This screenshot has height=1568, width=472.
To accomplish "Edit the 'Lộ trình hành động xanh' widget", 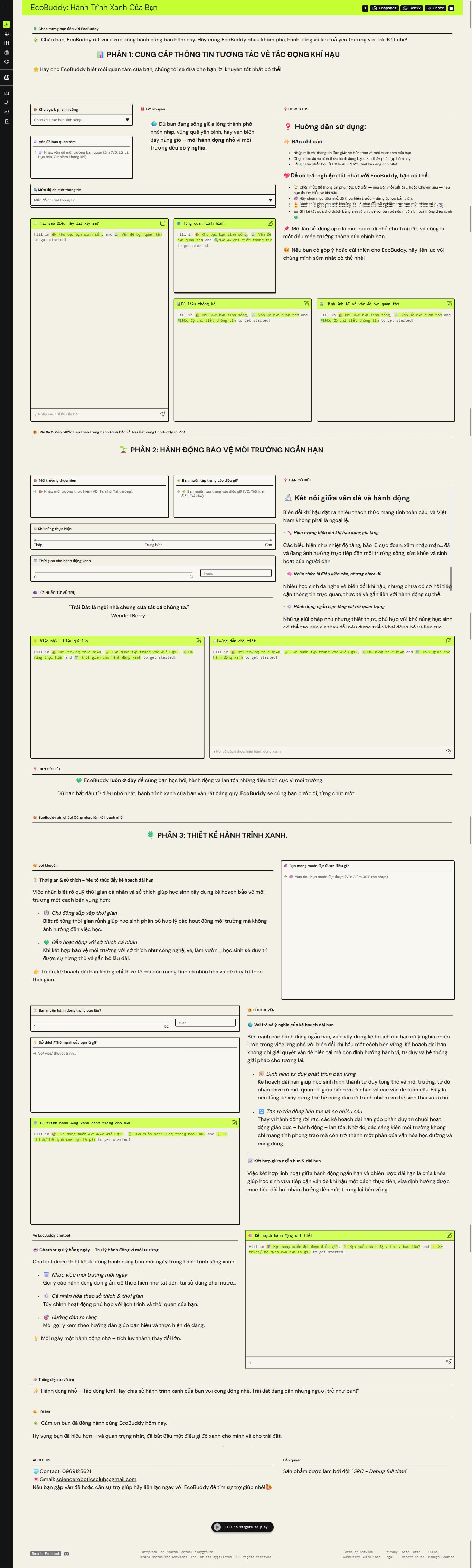I will (234, 1123).
